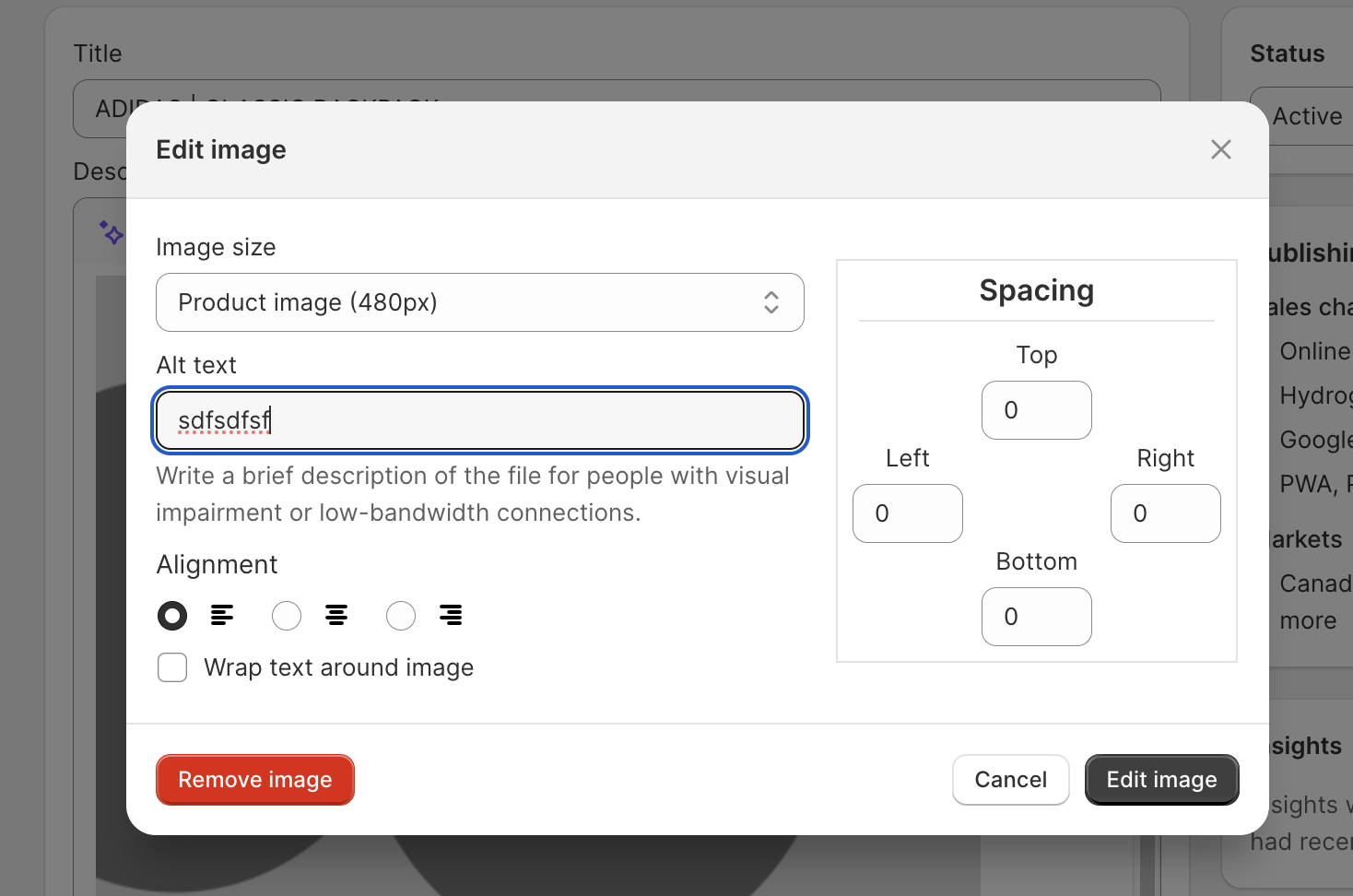This screenshot has height=896, width=1353.
Task: Click the Right spacing input
Action: click(x=1166, y=513)
